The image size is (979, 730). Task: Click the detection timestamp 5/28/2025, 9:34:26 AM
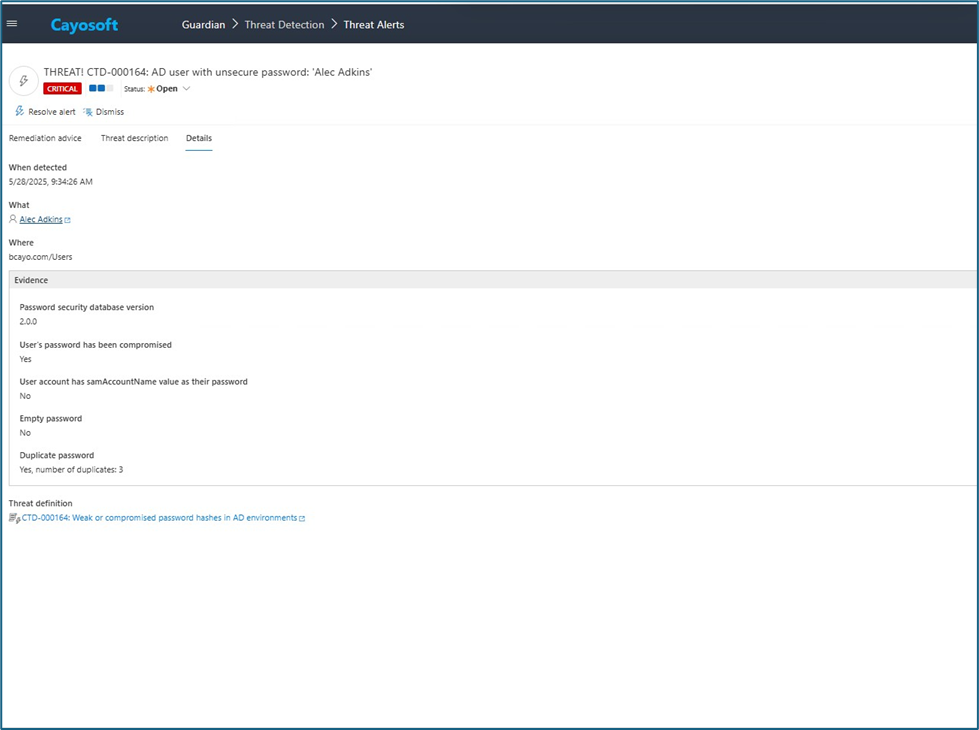51,182
